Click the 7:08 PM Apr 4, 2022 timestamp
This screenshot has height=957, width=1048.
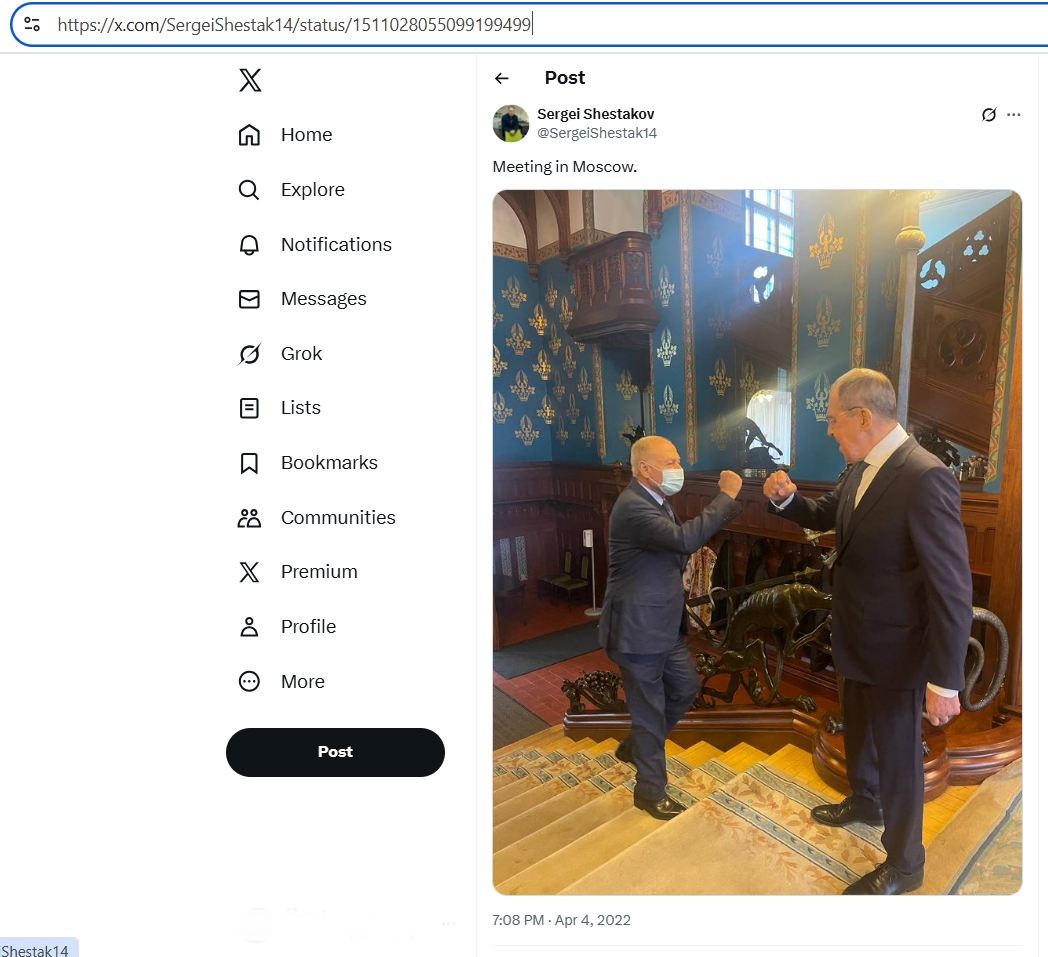tap(562, 920)
